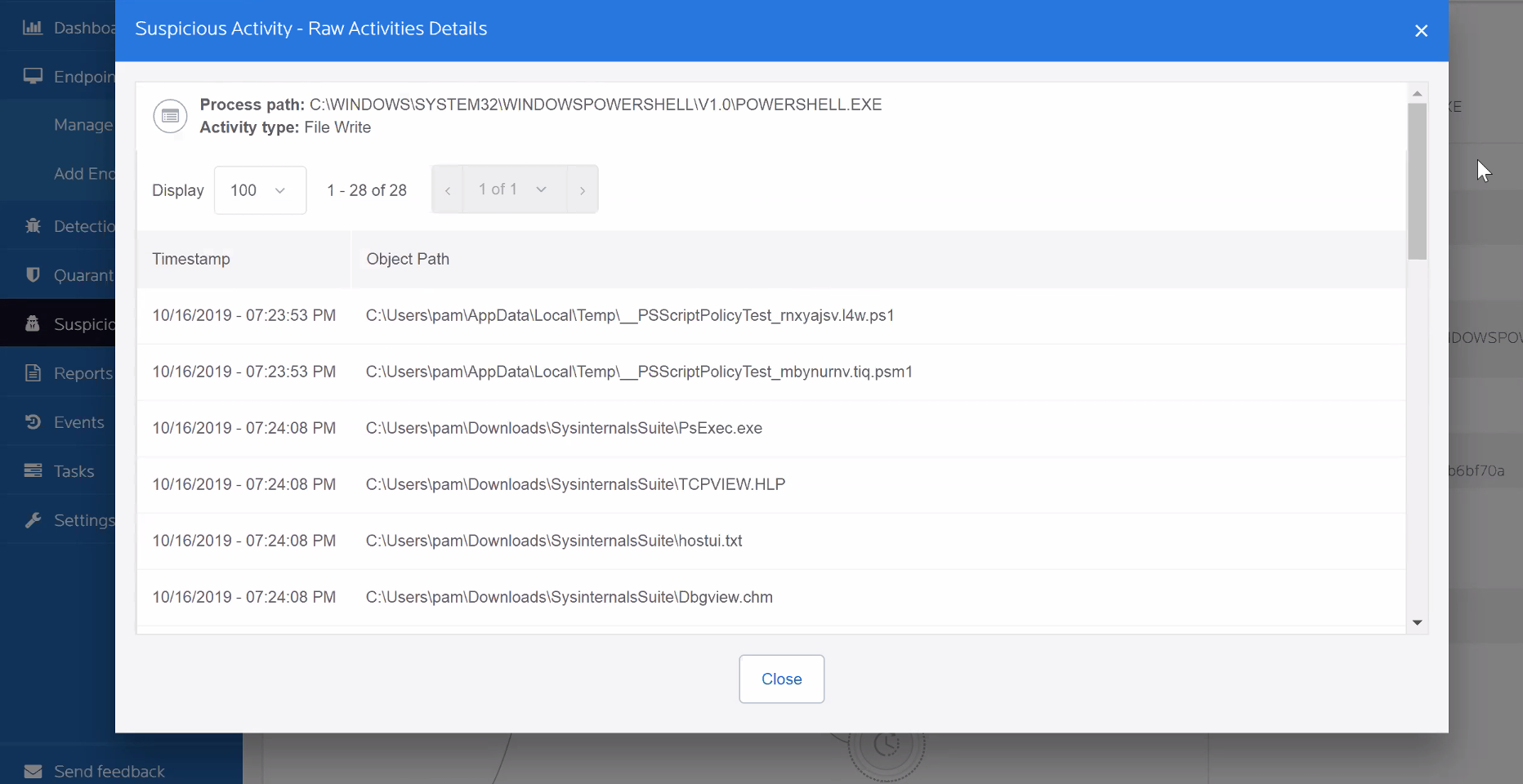Open the page selector '1 of 1' dropdown
This screenshot has height=784, width=1523.
coord(514,189)
